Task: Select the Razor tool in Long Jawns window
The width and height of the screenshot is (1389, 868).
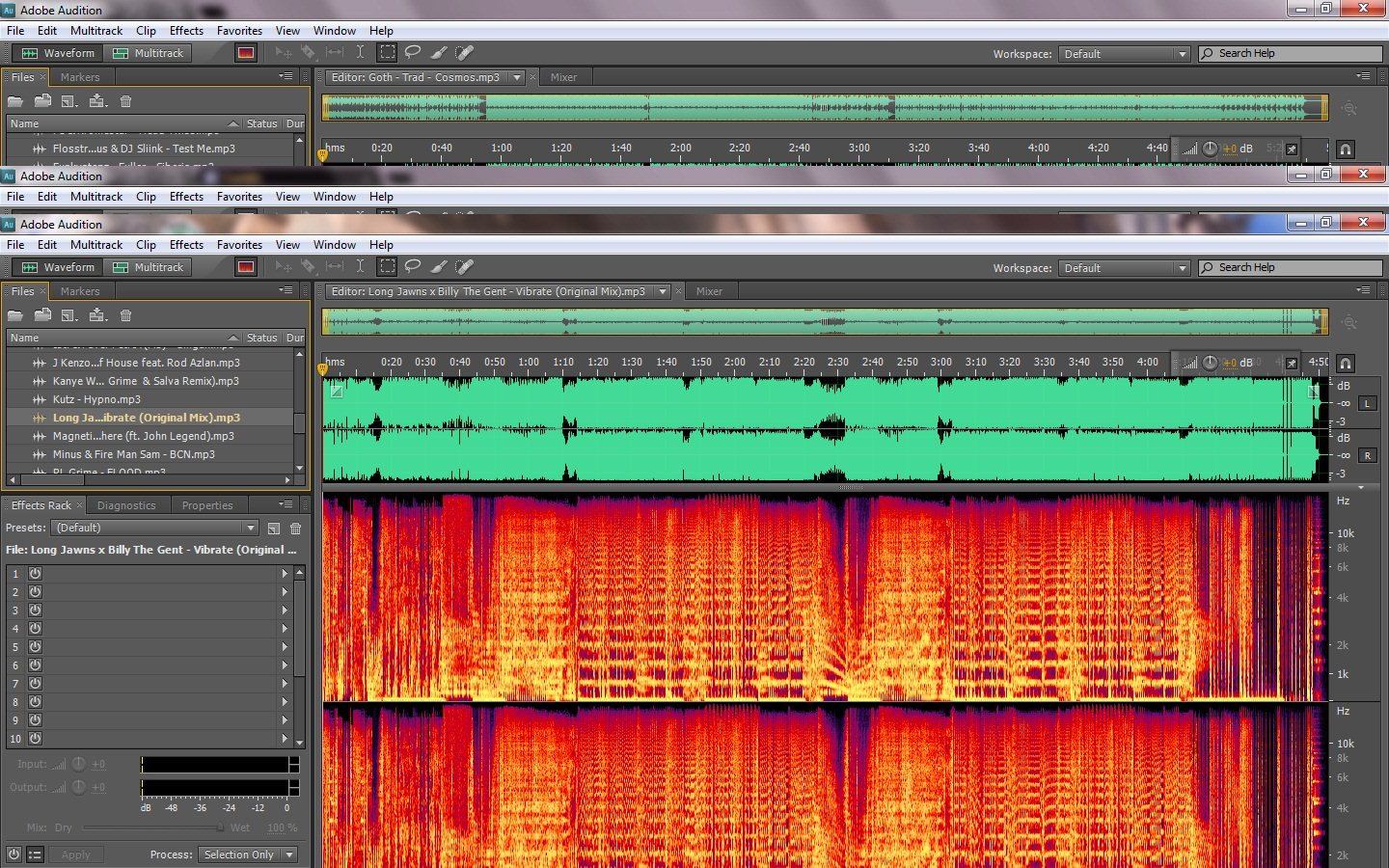Action: click(x=308, y=267)
